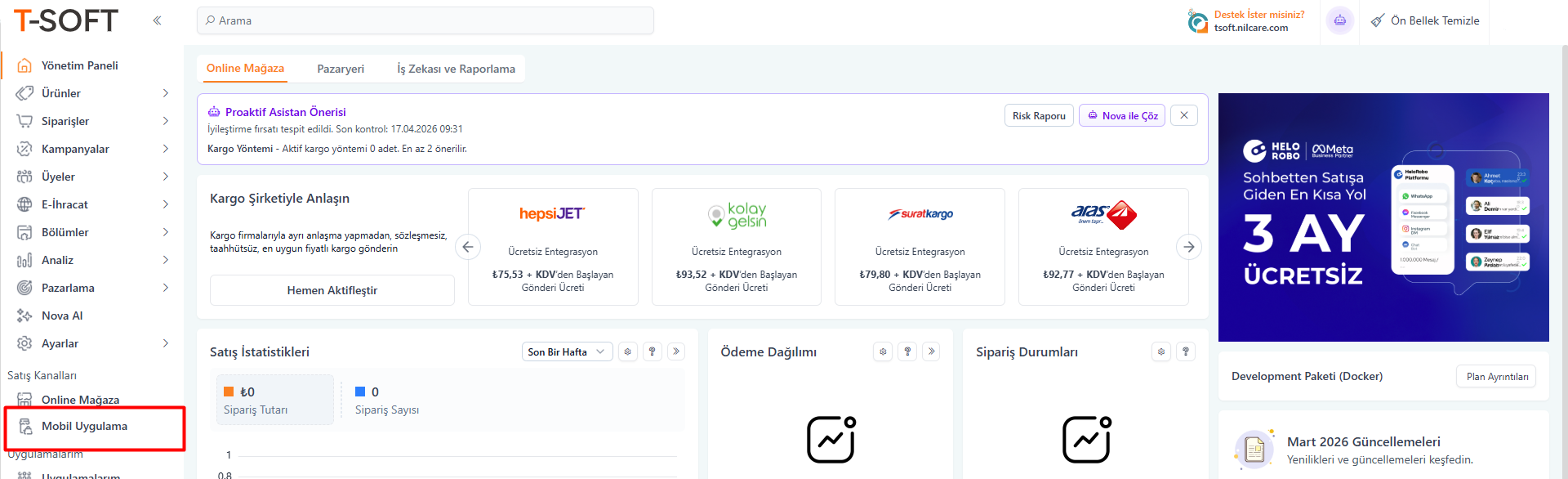Open Ödeme Dağılımı settings gear
This screenshot has width=1568, height=479.
pos(883,351)
